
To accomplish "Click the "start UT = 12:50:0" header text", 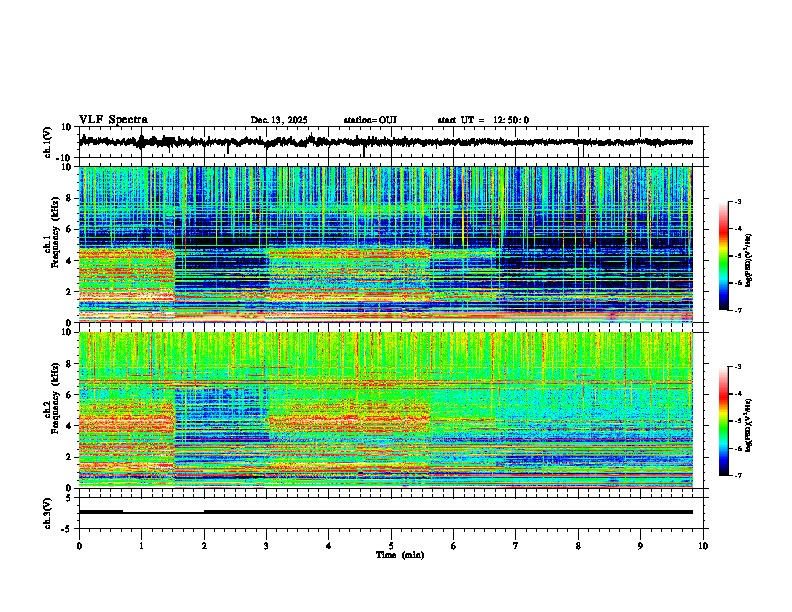I will pyautogui.click(x=483, y=120).
